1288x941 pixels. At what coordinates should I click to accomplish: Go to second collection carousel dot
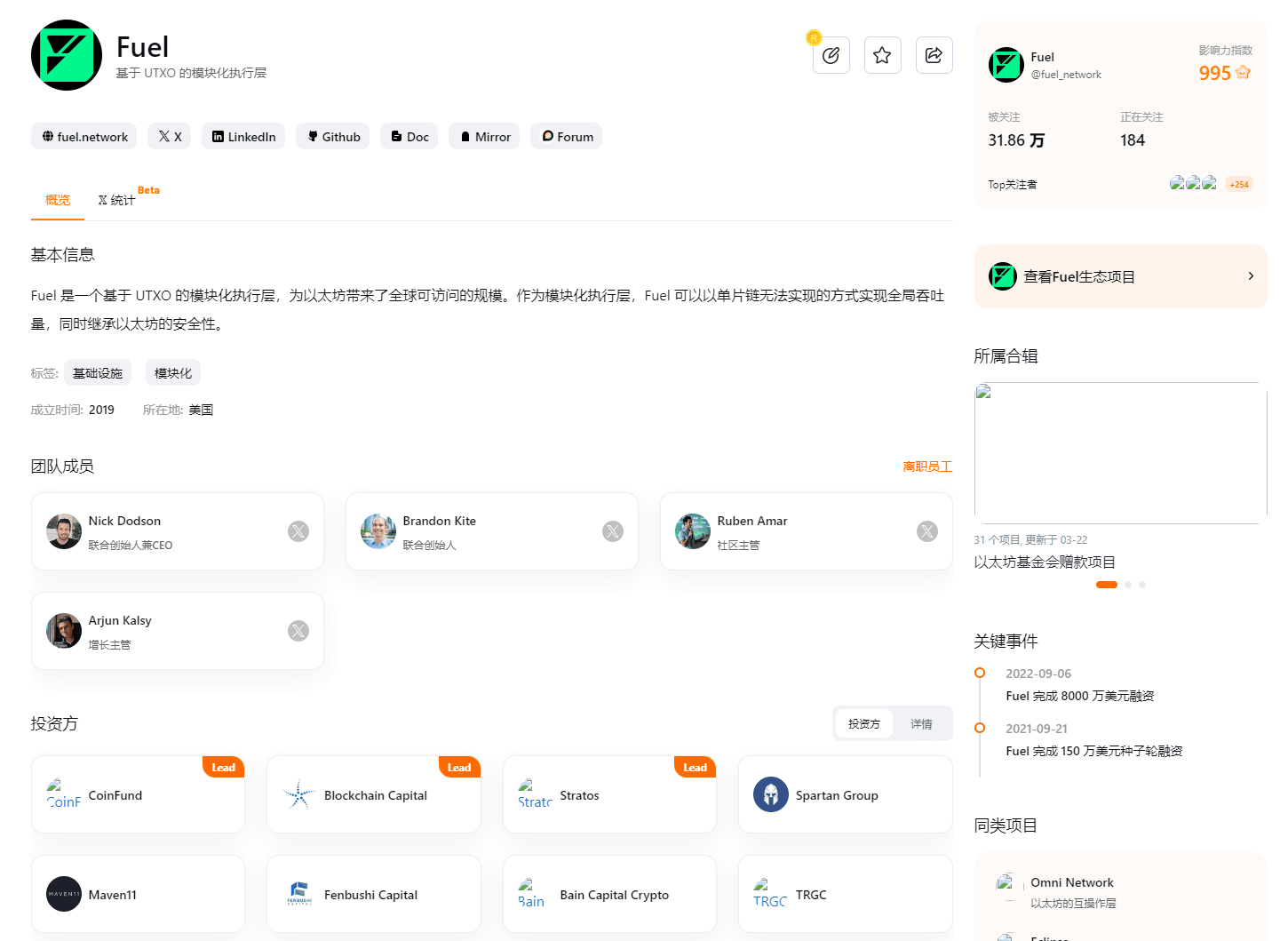coord(1128,585)
